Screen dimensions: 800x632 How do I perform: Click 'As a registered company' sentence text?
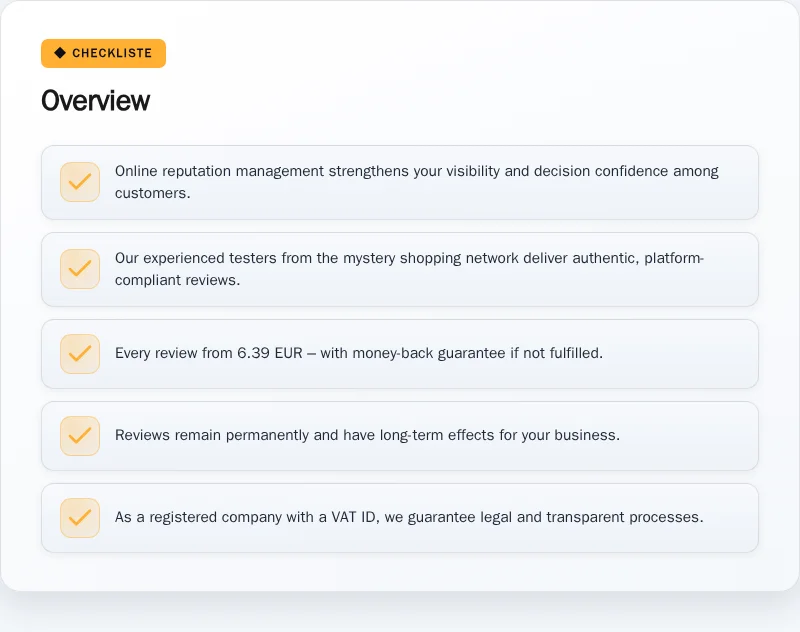pyautogui.click(x=409, y=517)
